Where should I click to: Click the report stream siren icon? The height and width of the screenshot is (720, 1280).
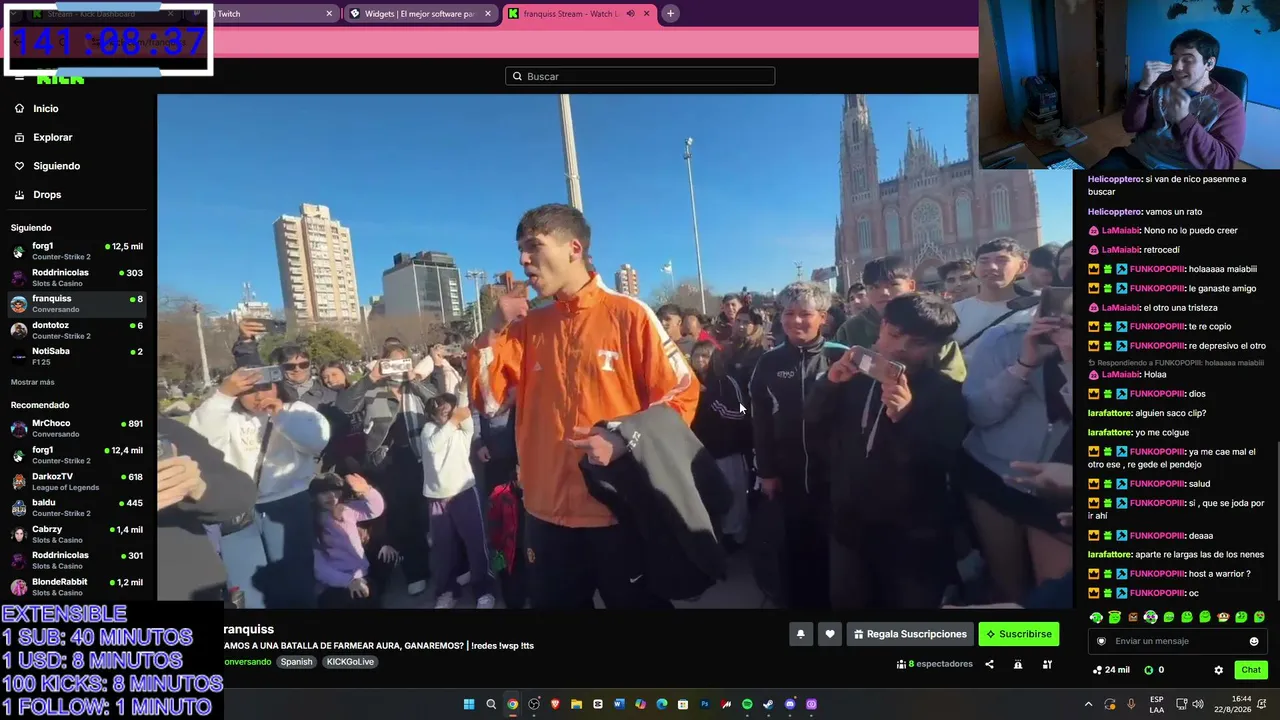tap(1018, 664)
